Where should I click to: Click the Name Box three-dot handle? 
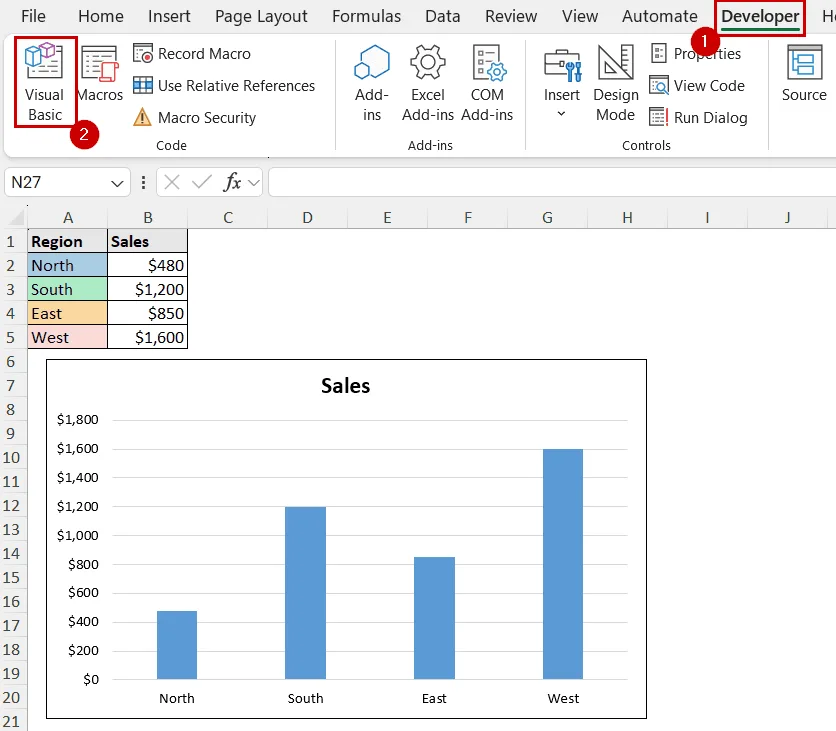[x=143, y=183]
